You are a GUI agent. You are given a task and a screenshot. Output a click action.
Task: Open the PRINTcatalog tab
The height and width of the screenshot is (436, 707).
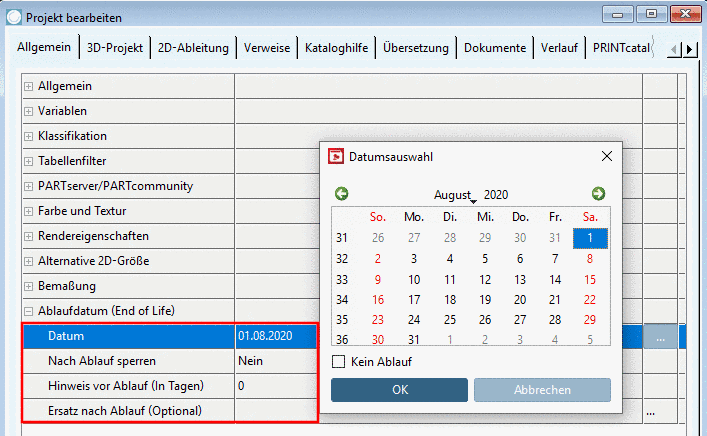[x=621, y=48]
